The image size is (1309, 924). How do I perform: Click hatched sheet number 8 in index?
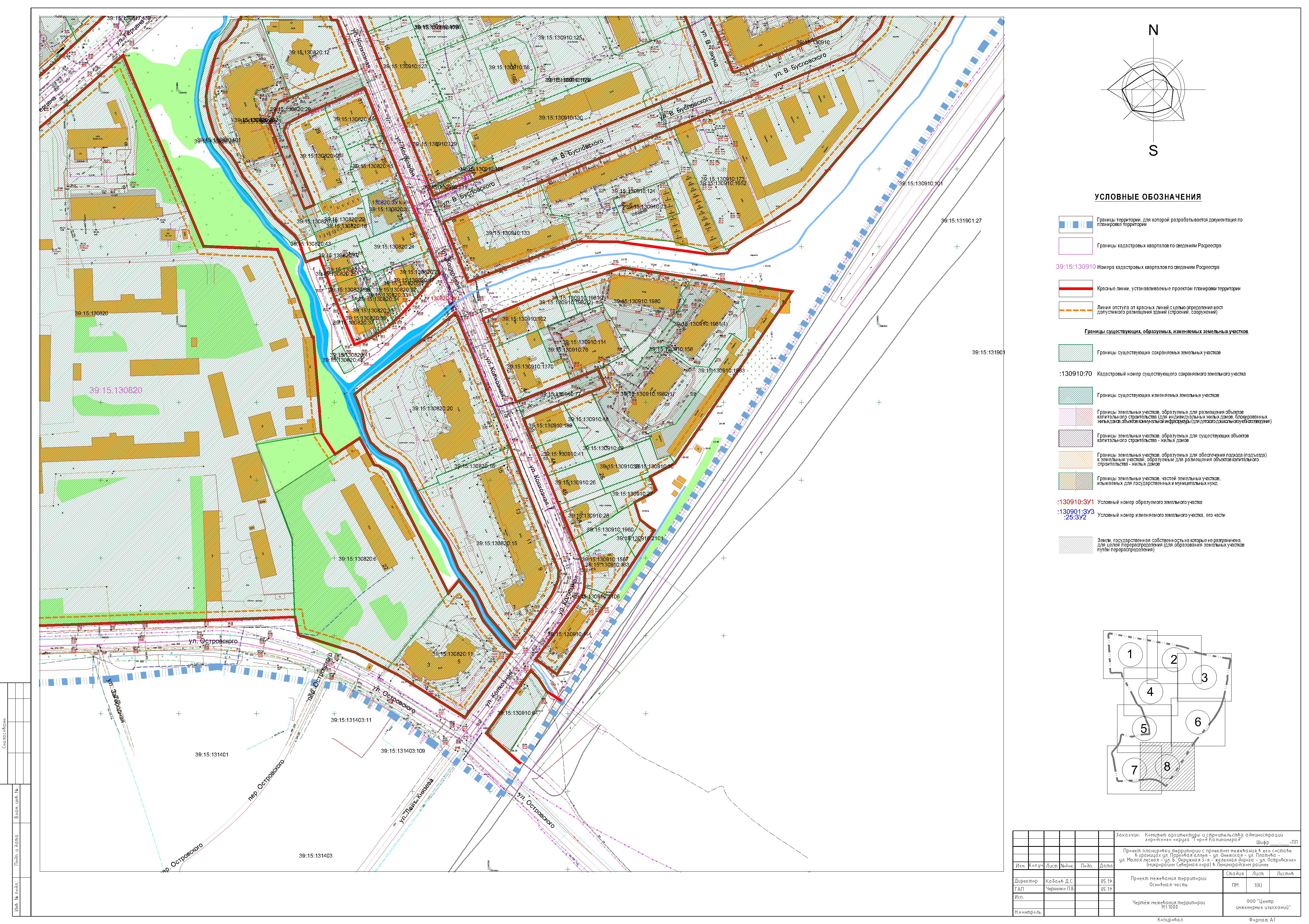[1166, 766]
